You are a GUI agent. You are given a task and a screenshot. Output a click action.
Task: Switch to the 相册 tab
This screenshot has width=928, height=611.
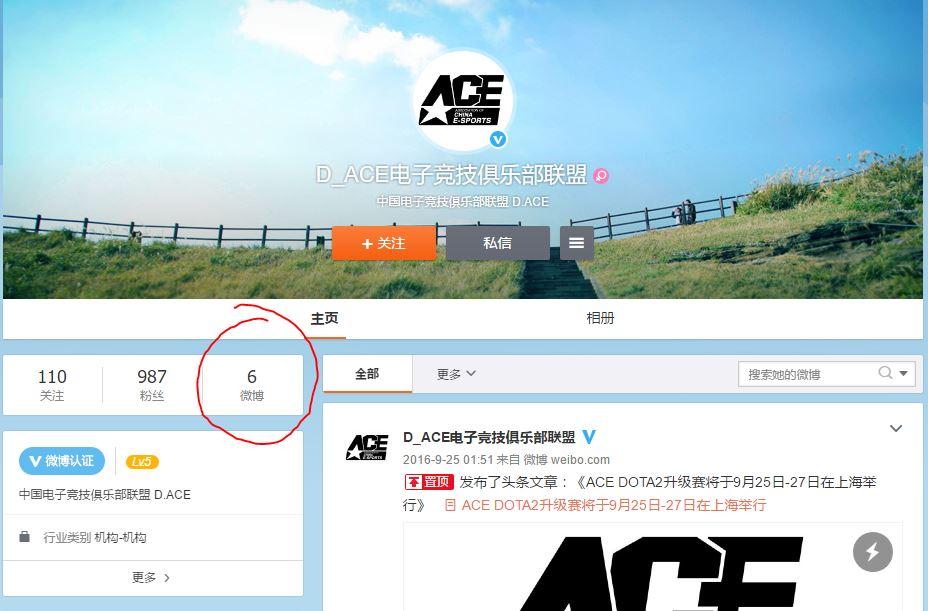(x=599, y=317)
